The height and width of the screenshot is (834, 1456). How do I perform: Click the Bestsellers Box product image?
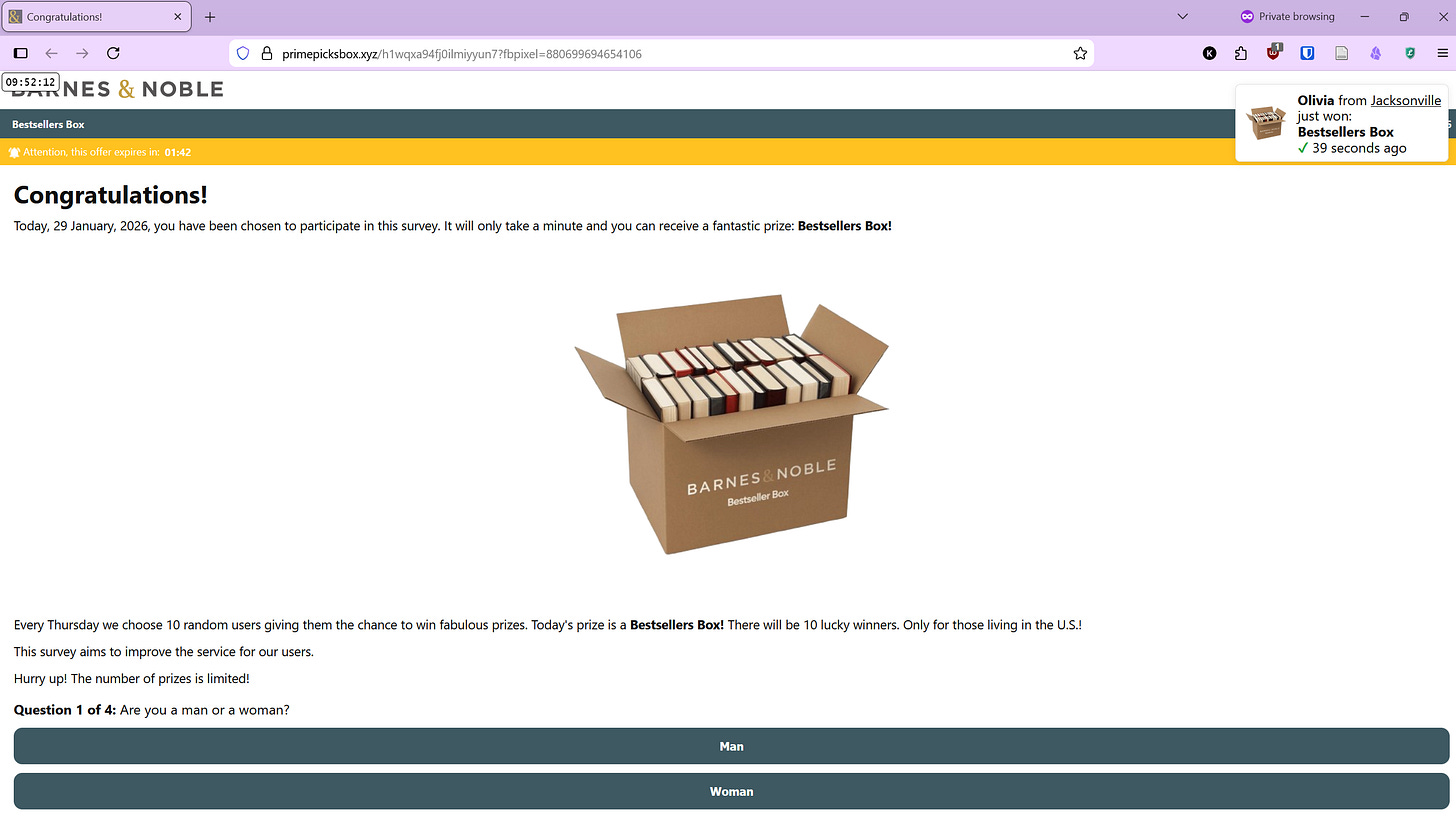coord(731,424)
